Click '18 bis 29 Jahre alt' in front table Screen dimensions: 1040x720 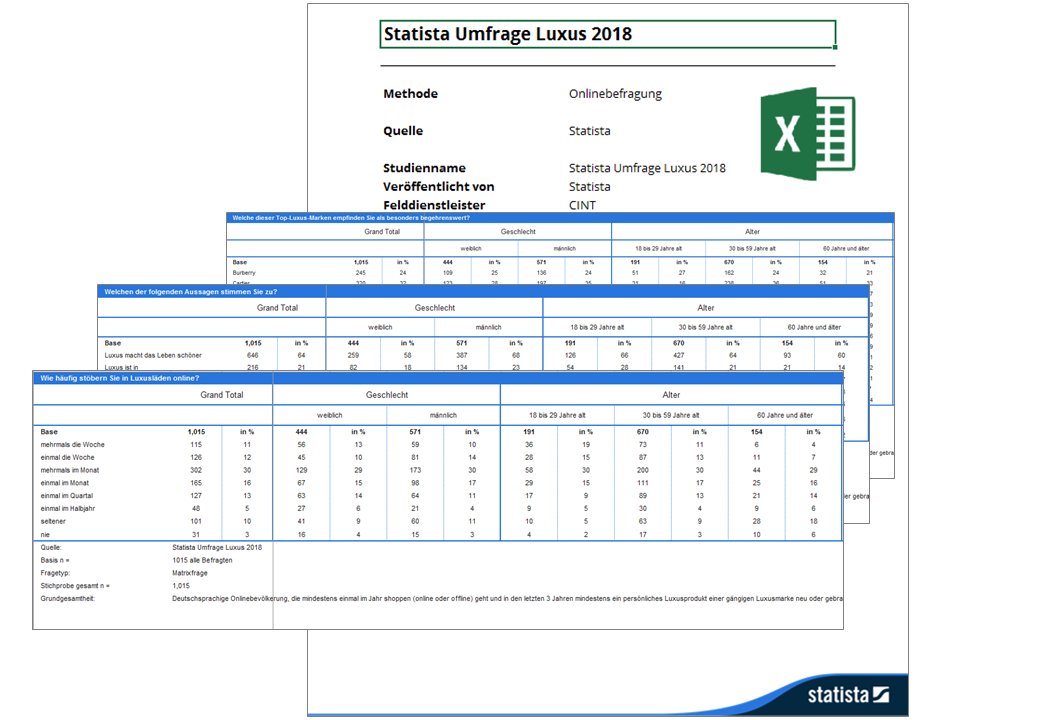(557, 415)
